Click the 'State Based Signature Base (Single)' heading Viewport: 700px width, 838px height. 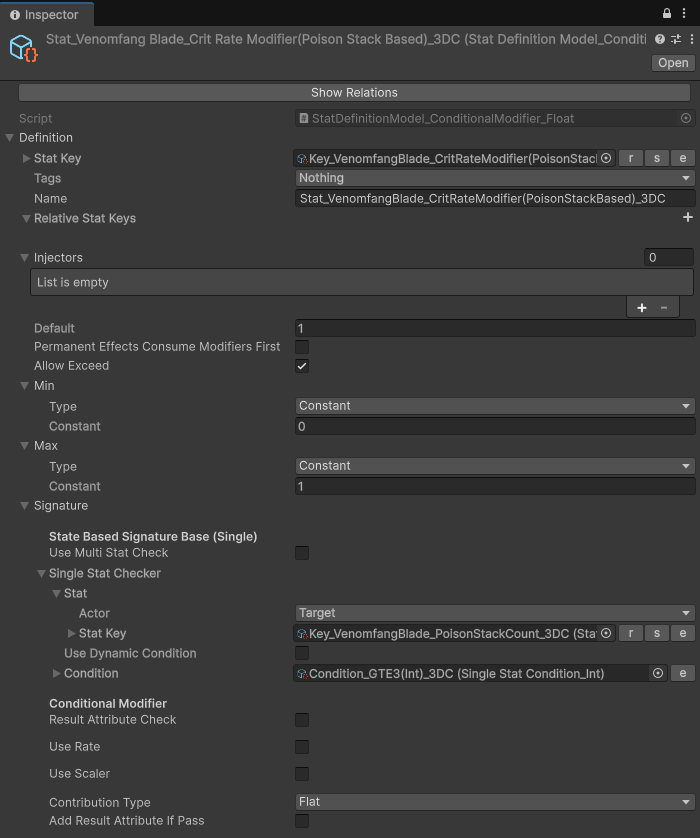click(x=153, y=537)
